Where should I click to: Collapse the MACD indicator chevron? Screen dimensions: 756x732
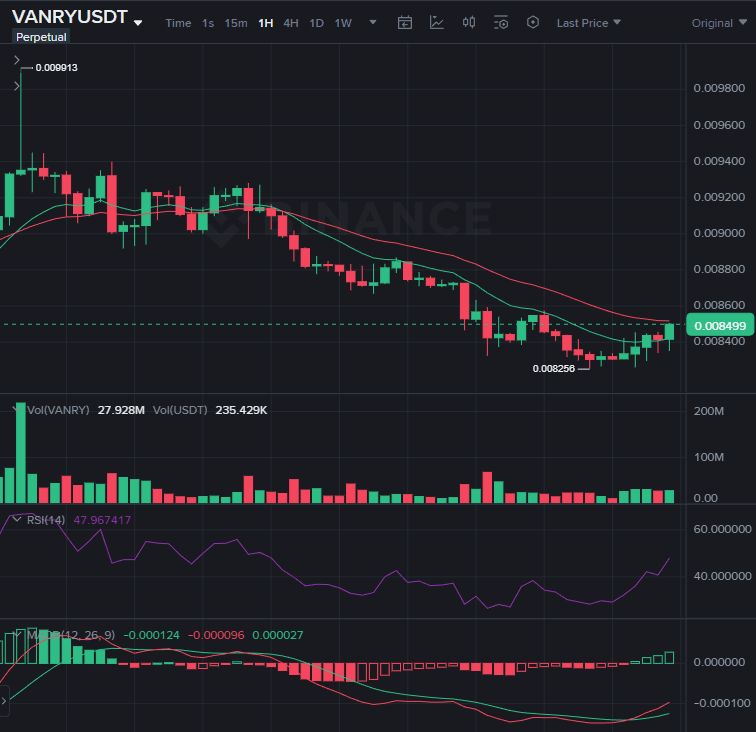(17, 635)
